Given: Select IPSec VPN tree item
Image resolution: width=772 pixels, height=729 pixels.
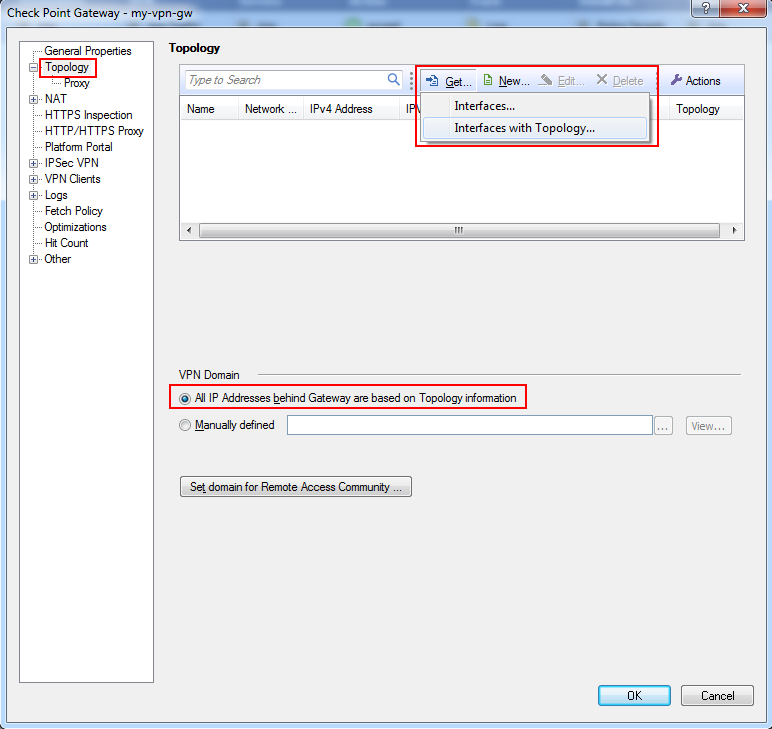Looking at the screenshot, I should (71, 163).
